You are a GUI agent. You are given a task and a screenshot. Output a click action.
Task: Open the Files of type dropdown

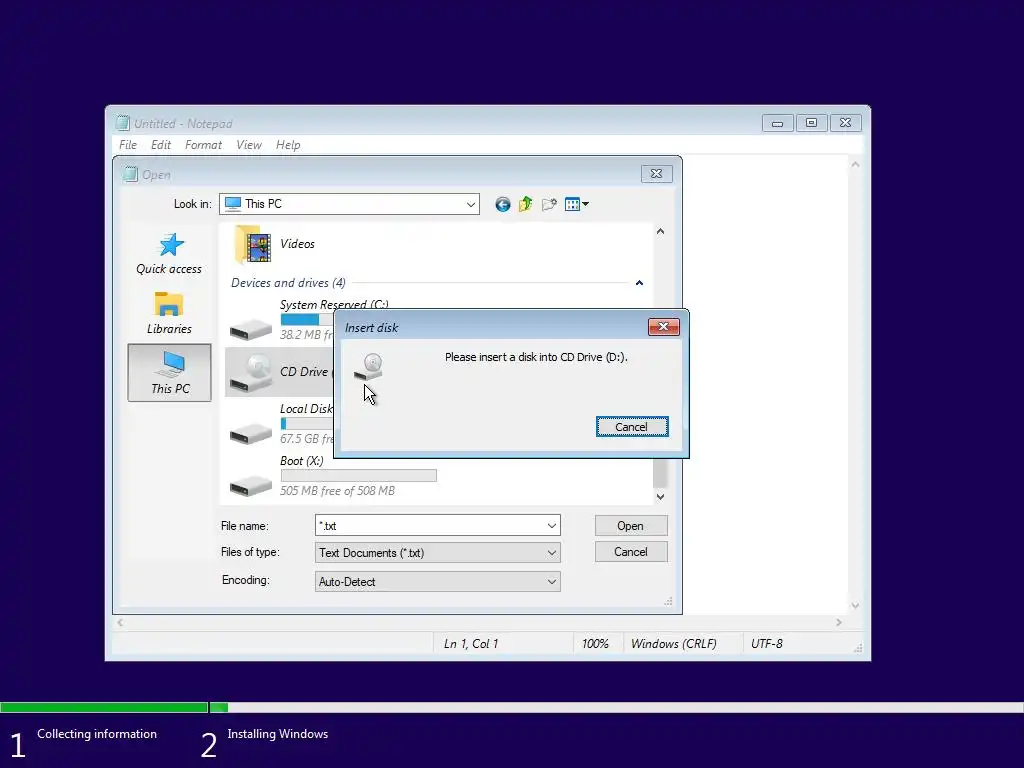(x=438, y=553)
